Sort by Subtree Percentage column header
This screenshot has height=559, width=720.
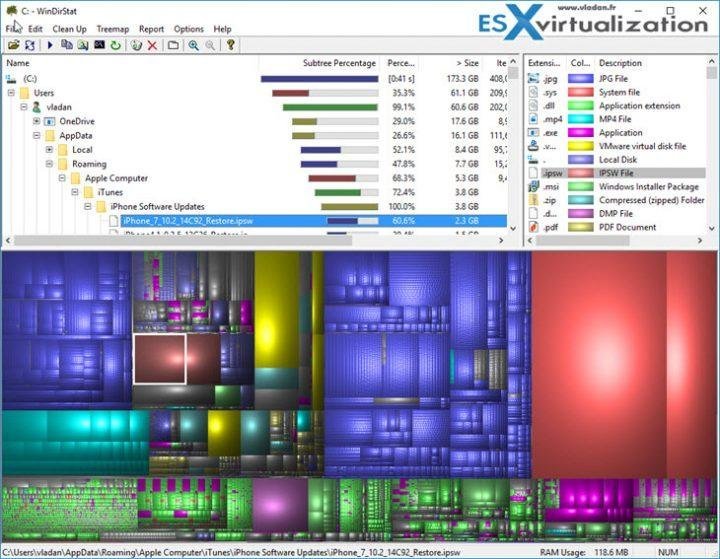[339, 63]
